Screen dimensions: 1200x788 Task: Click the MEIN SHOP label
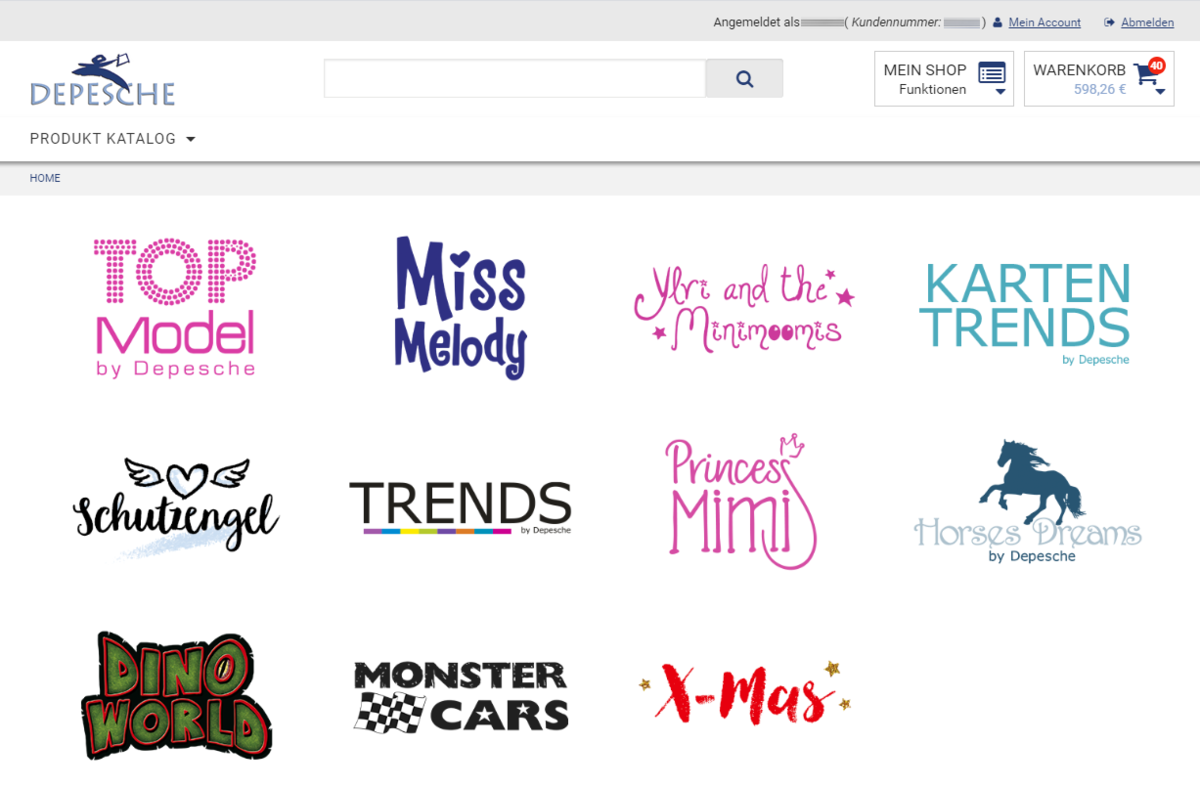925,70
